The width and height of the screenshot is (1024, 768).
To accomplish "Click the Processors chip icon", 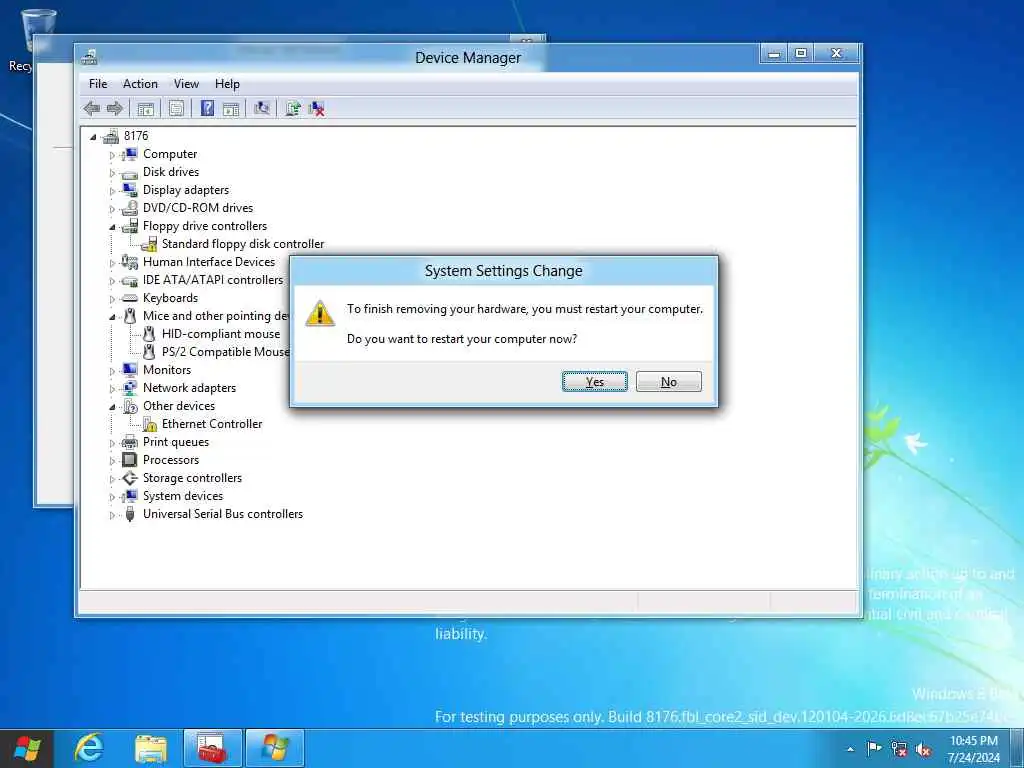I will point(130,460).
